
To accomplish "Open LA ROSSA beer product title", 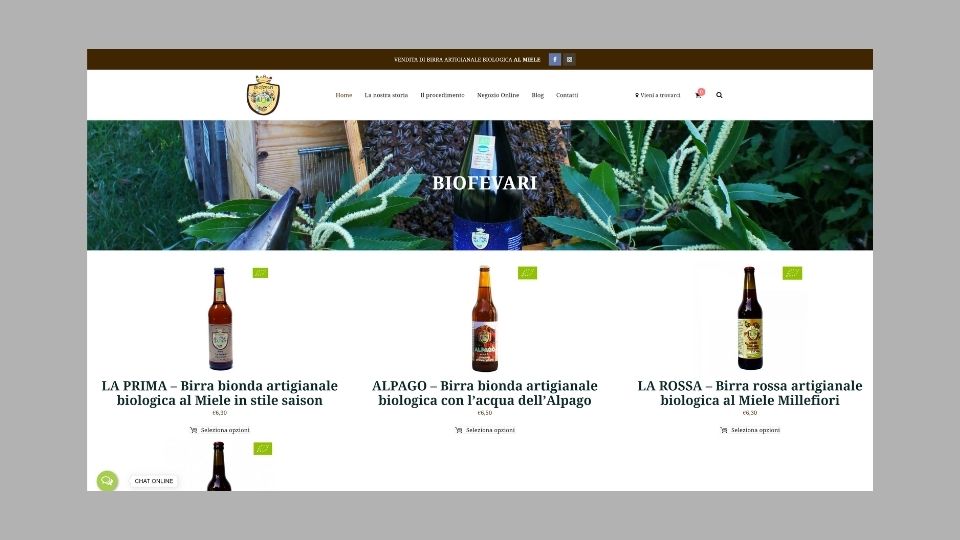I will pyautogui.click(x=750, y=393).
